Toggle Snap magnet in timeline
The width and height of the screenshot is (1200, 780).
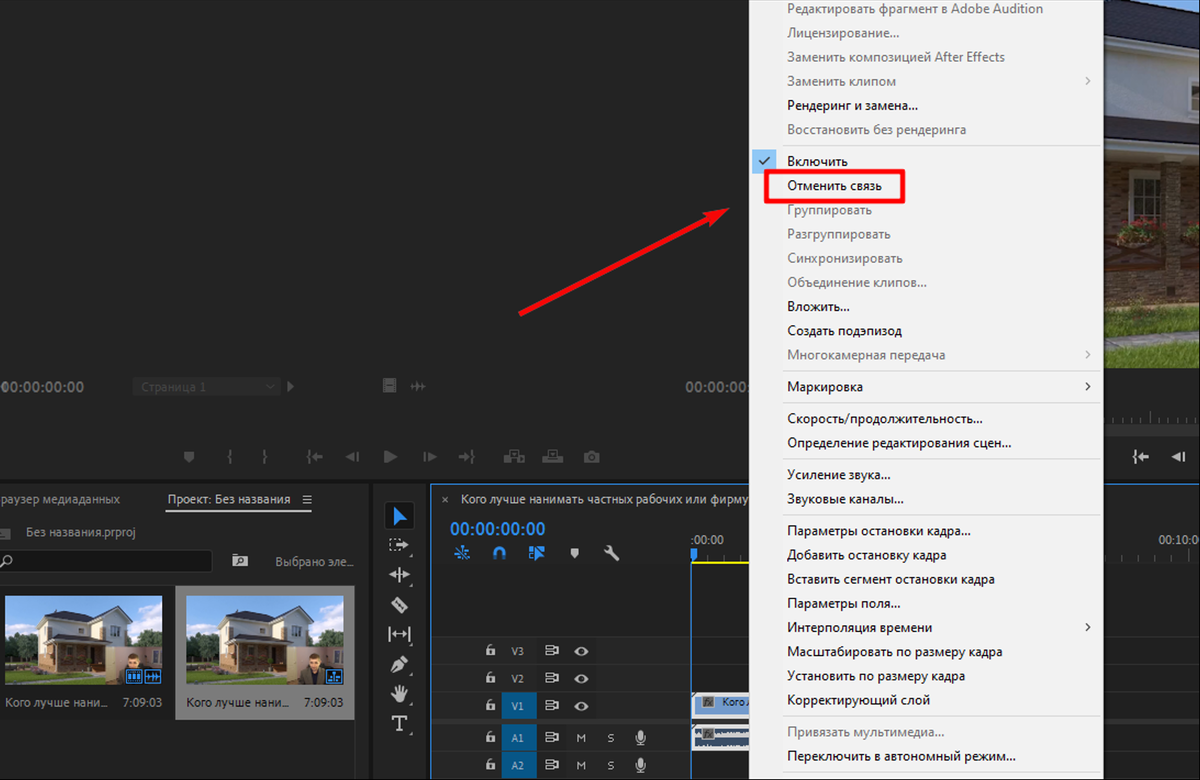coord(499,552)
